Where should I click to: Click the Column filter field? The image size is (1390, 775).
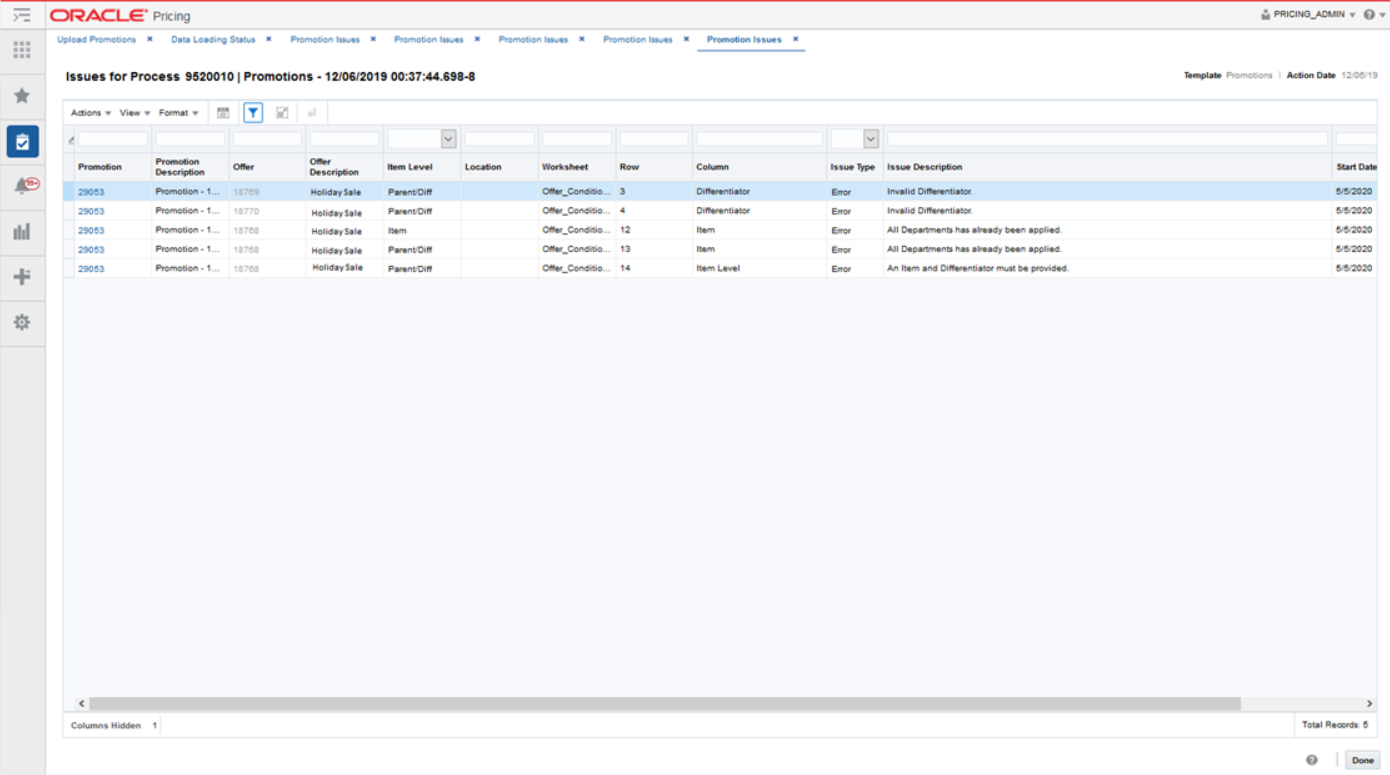[x=760, y=139]
